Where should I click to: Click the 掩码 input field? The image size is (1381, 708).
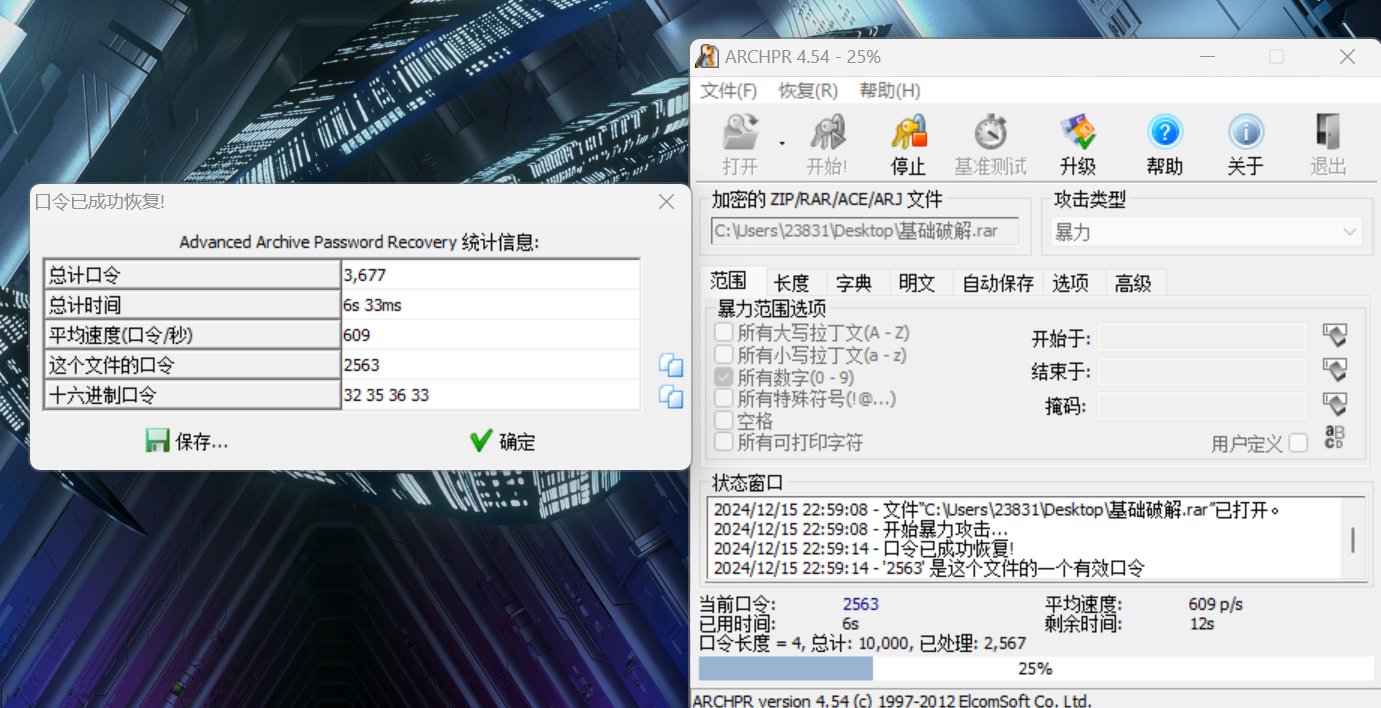click(x=1202, y=406)
